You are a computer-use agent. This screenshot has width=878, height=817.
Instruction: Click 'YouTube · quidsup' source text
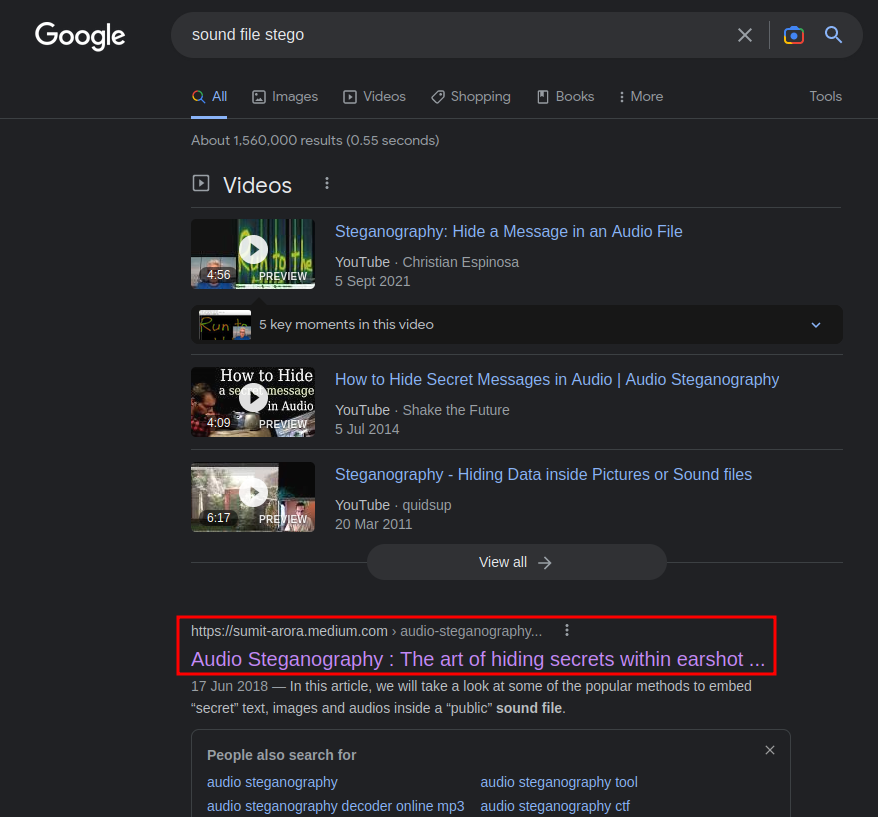(393, 505)
